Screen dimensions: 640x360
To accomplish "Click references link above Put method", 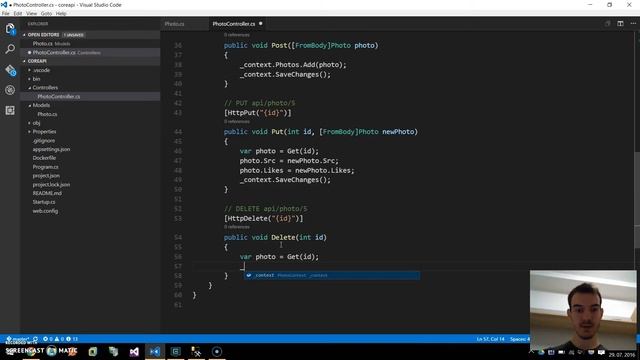I will coord(237,122).
